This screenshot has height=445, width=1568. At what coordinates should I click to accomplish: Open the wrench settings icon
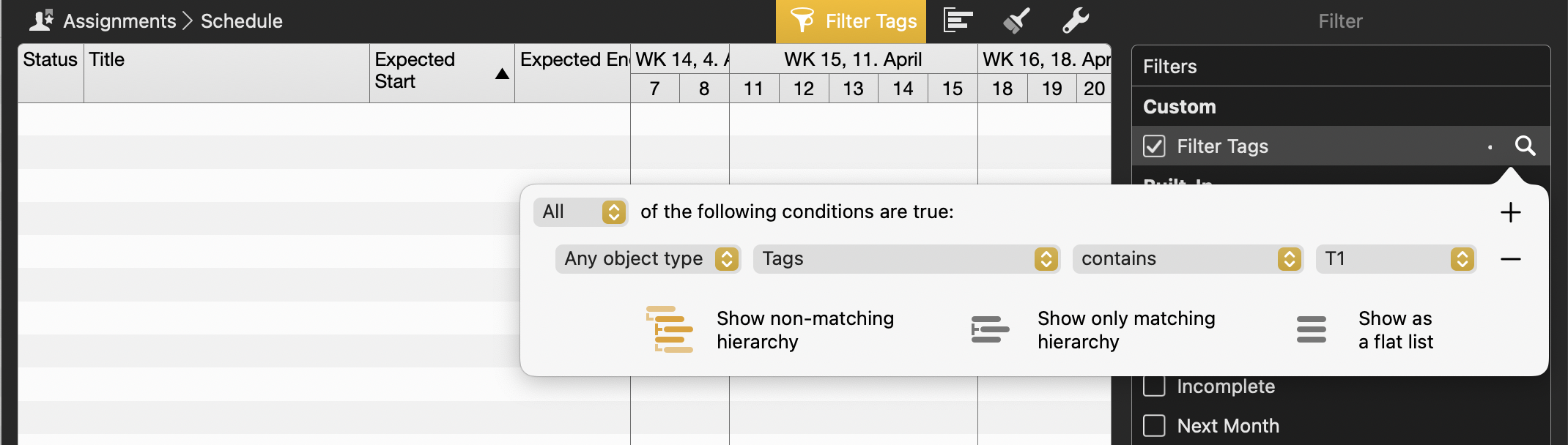[x=1076, y=20]
